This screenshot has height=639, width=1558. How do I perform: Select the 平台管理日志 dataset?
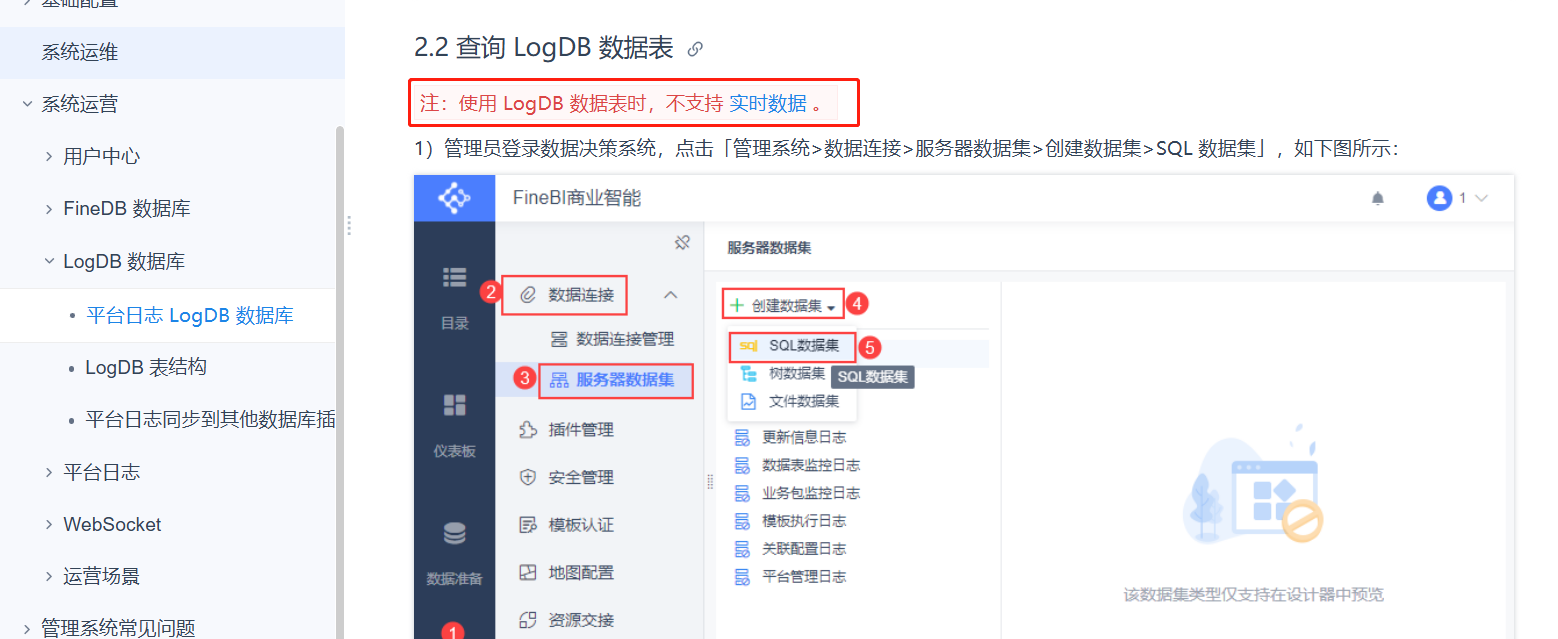(x=791, y=577)
